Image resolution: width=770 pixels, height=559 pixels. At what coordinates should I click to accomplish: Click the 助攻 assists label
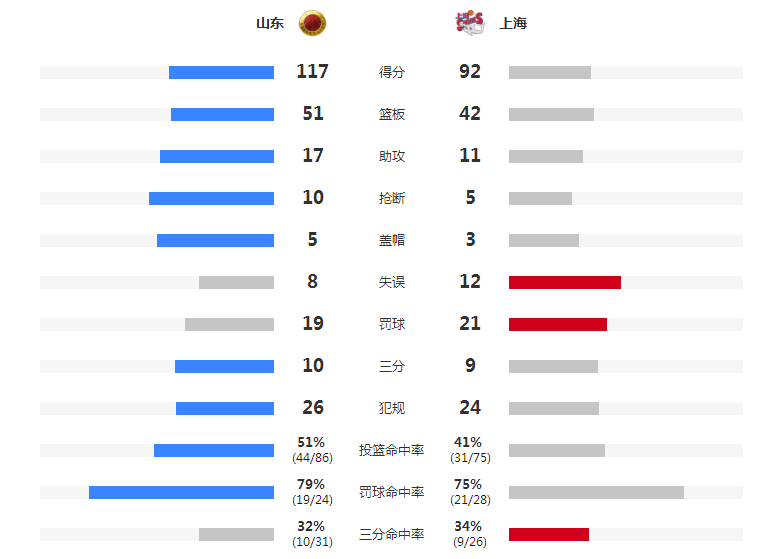click(x=392, y=156)
